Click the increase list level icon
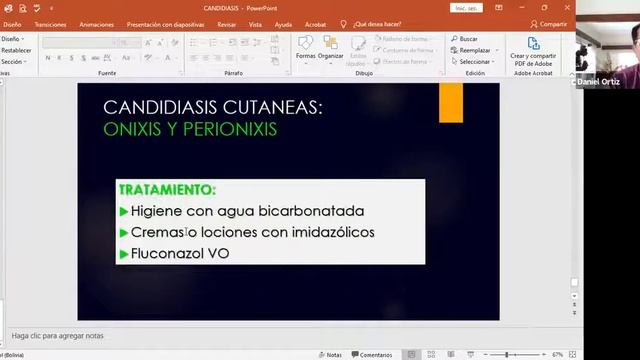 (x=244, y=42)
